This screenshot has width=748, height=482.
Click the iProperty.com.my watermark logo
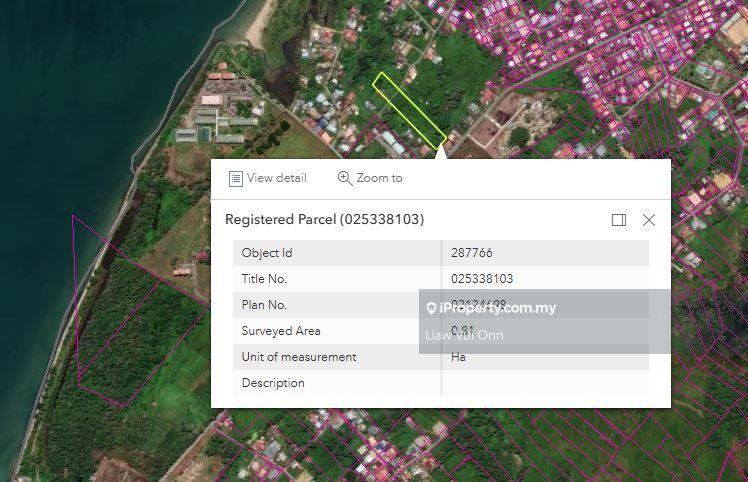tap(491, 308)
